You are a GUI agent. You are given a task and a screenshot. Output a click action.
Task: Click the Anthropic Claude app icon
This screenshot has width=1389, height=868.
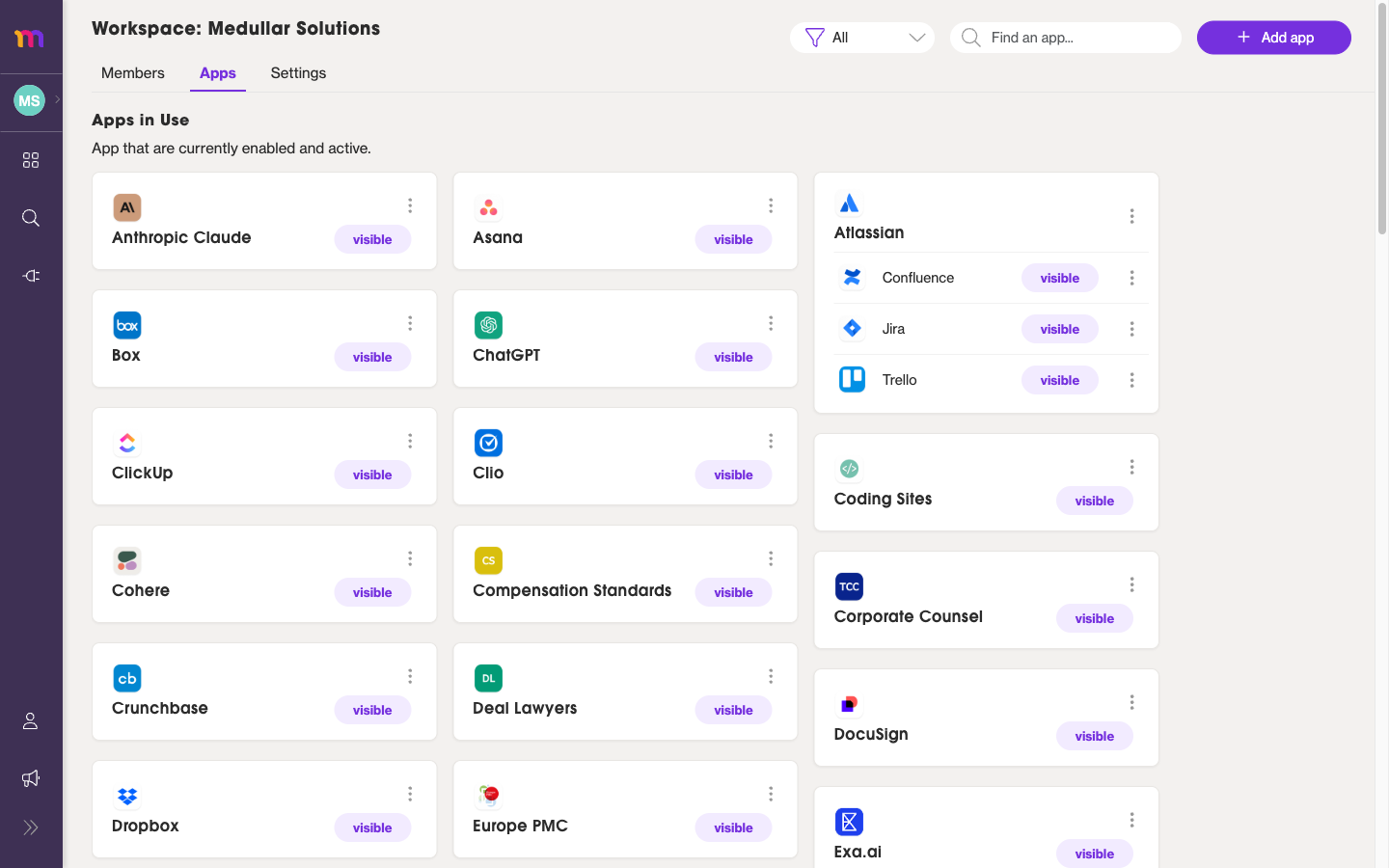point(127,207)
